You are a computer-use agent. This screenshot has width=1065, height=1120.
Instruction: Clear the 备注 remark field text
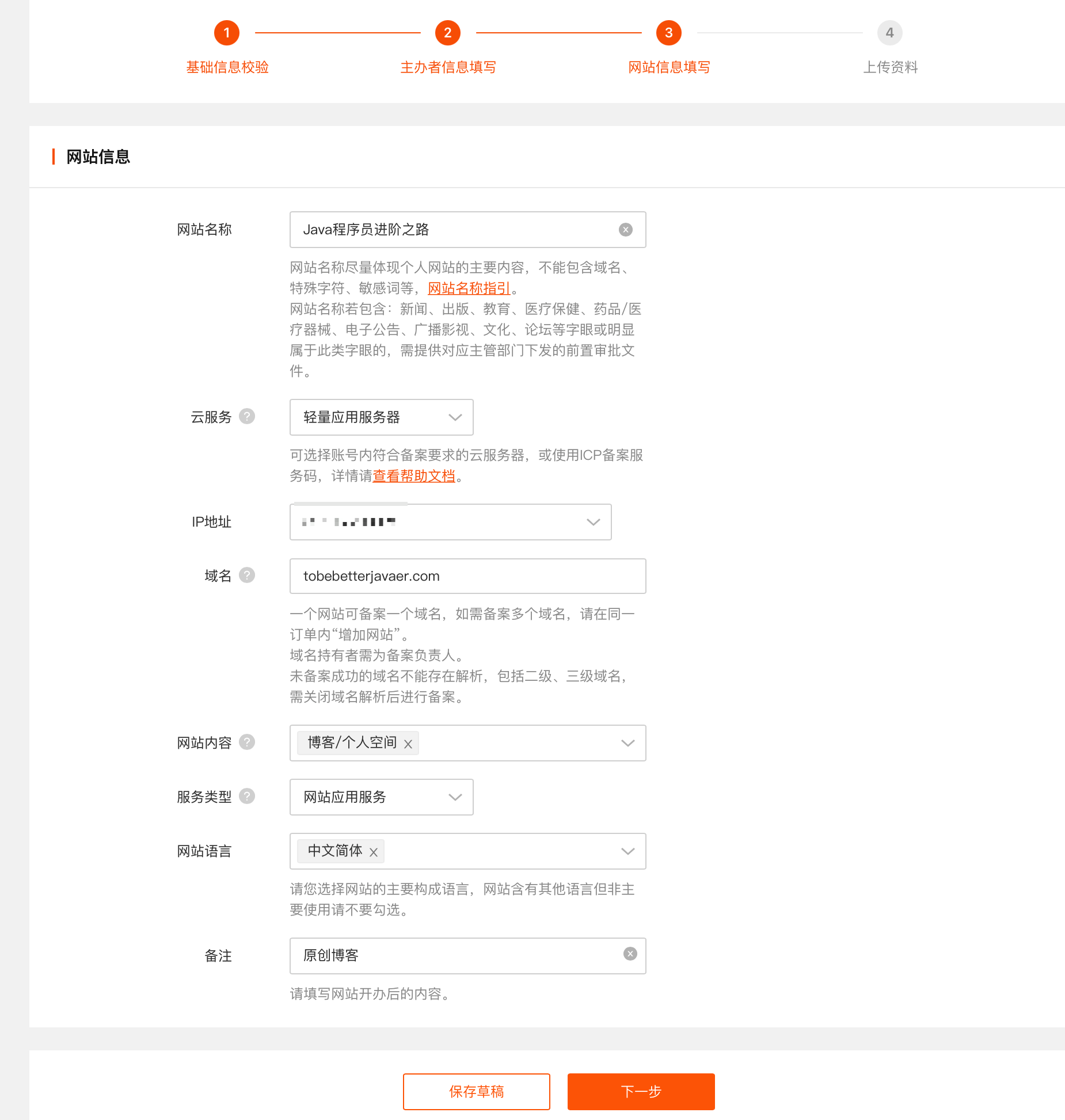point(630,954)
